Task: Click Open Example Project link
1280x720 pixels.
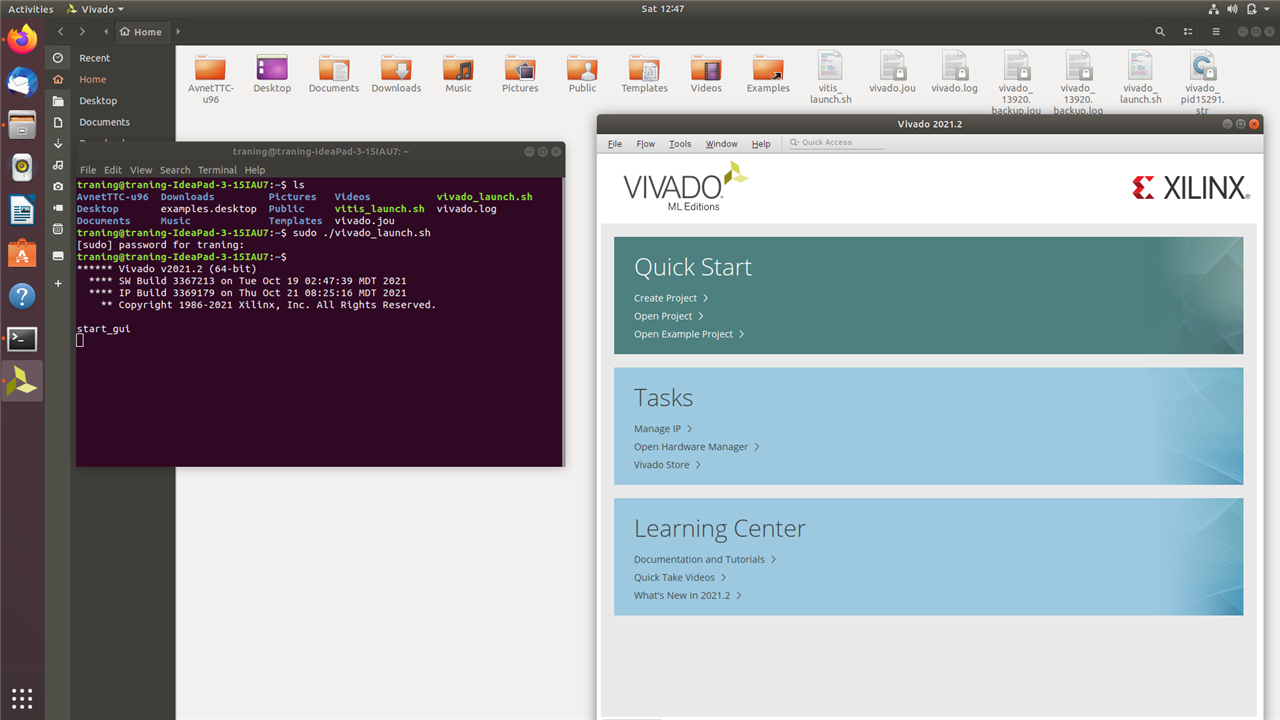Action: pyautogui.click(x=689, y=334)
